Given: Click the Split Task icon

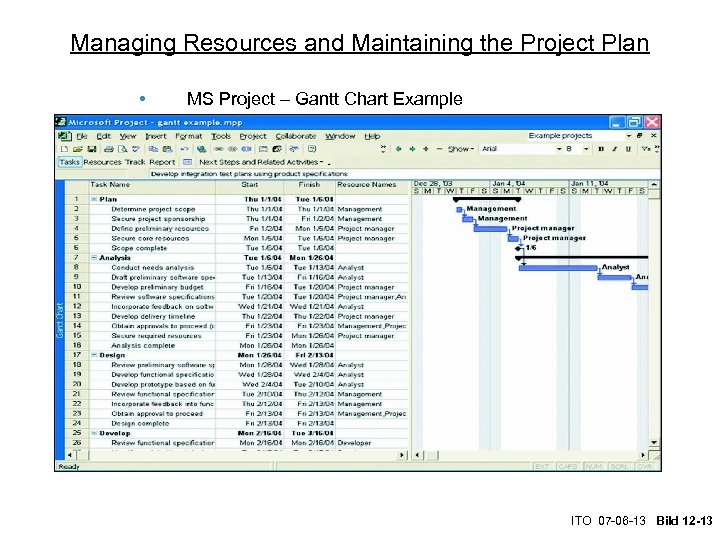Looking at the screenshot, I should (x=247, y=149).
